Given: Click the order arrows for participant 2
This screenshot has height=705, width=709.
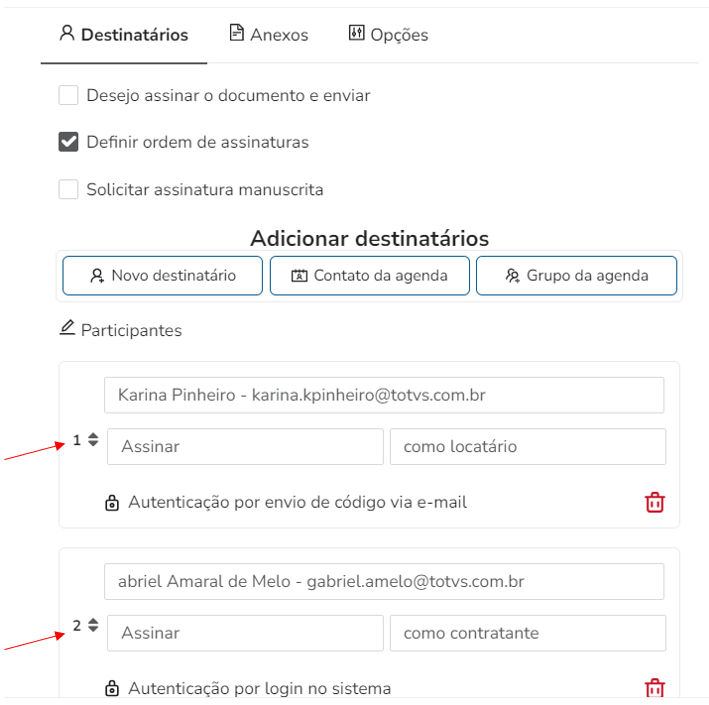Looking at the screenshot, I should coord(93,626).
